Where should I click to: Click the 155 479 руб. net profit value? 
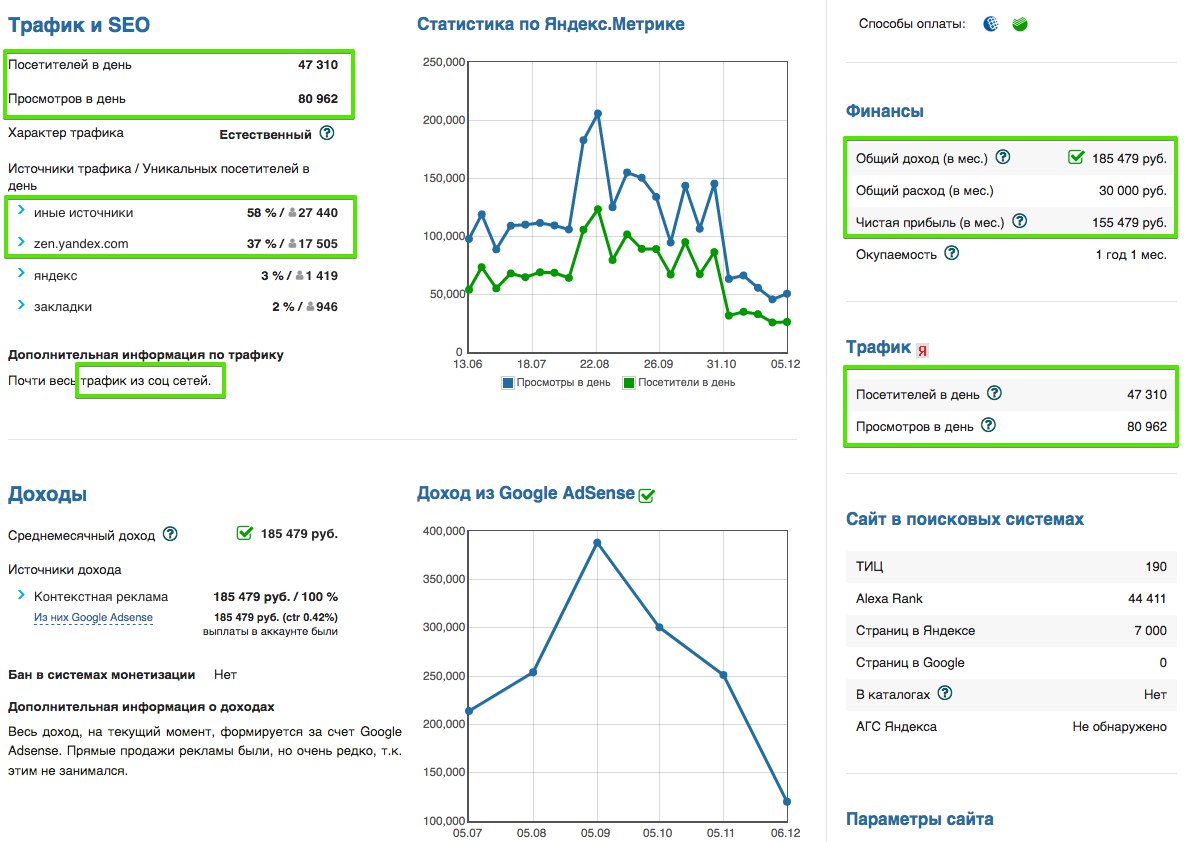click(1129, 223)
